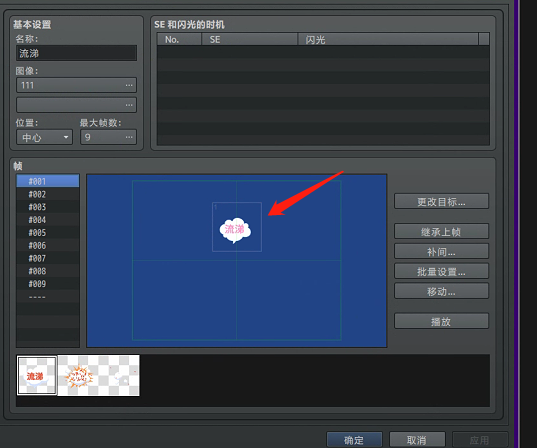
Task: Select frame #004 in the frame list
Action: (48, 220)
